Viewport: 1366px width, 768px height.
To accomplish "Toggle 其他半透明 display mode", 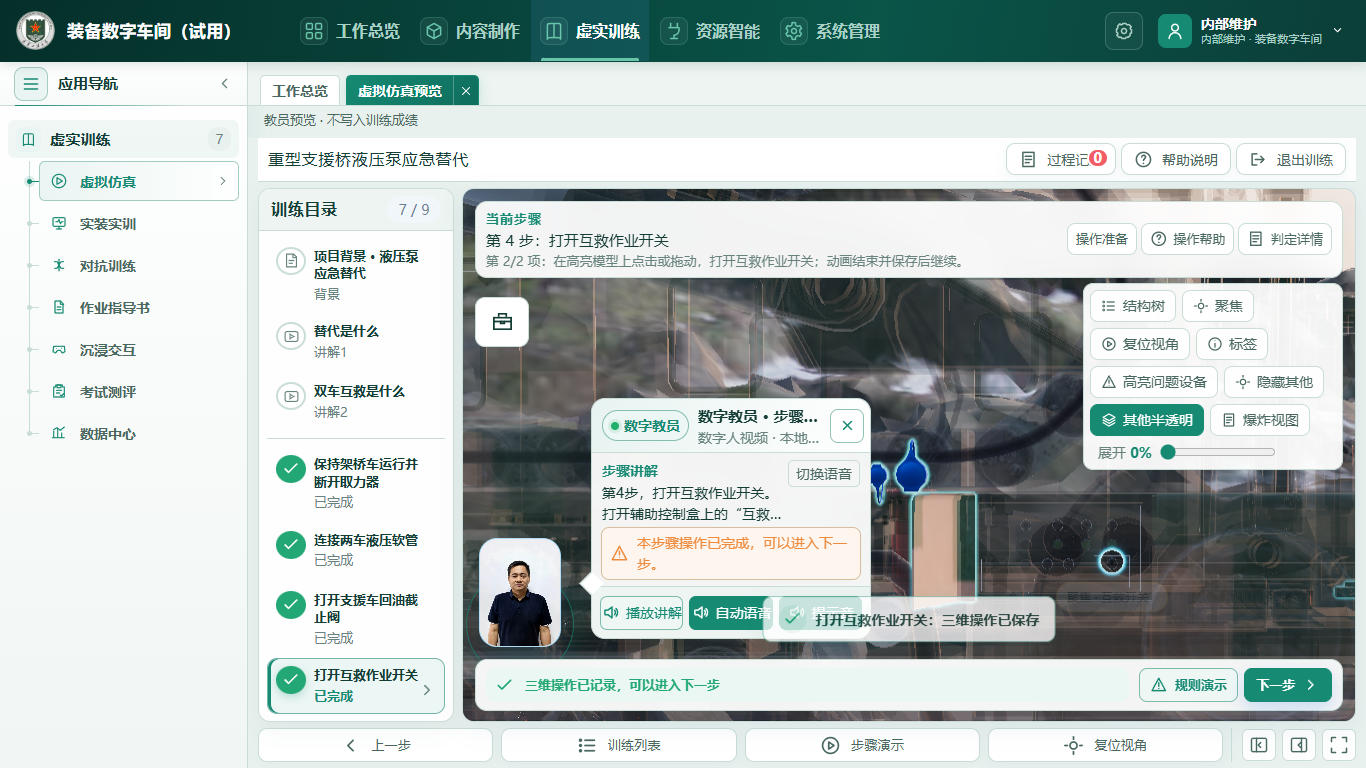I will tap(1147, 420).
